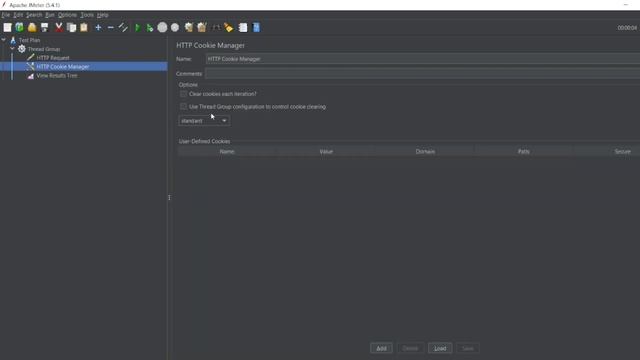Select the Thread Group node
This screenshot has height=360, width=640.
click(x=44, y=49)
